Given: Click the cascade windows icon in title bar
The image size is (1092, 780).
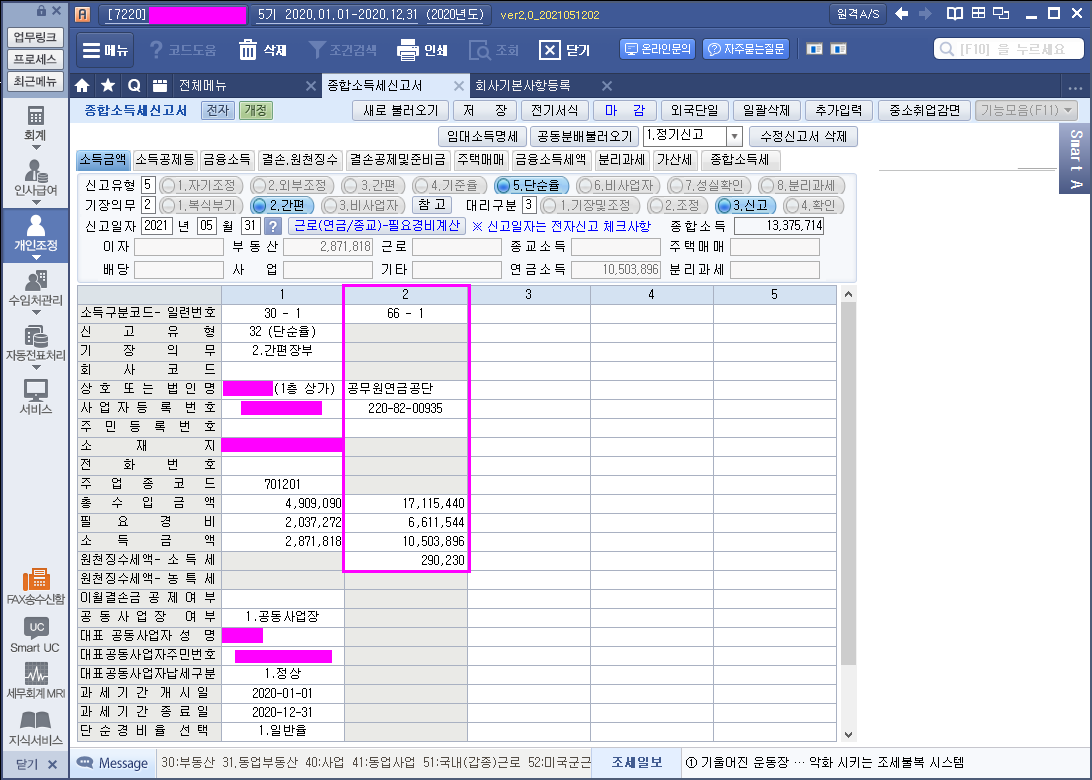Looking at the screenshot, I should pos(1001,14).
